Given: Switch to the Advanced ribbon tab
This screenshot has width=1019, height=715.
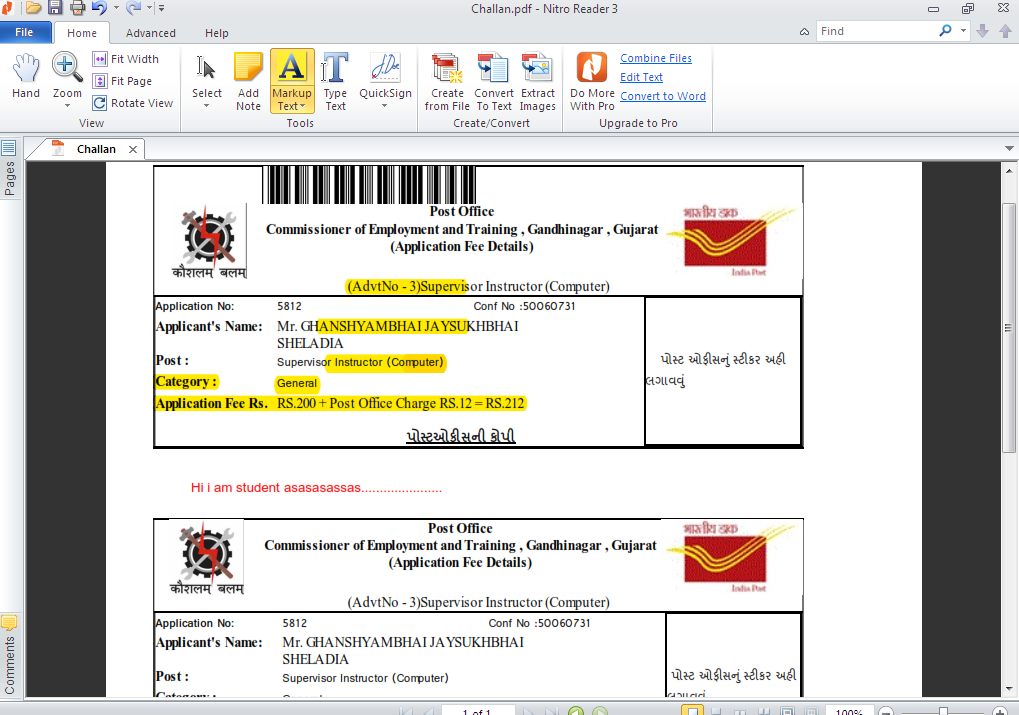Looking at the screenshot, I should (x=151, y=33).
